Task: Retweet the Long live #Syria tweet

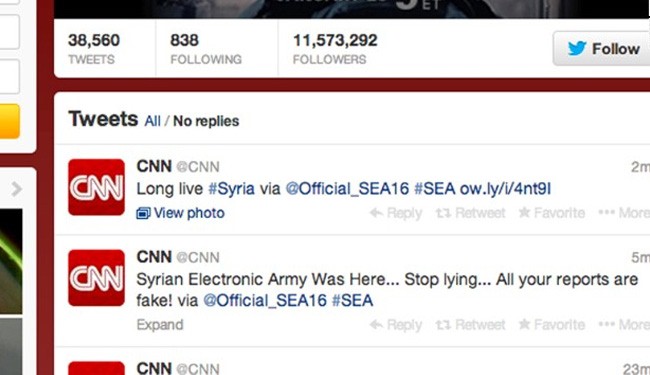Action: pos(471,213)
